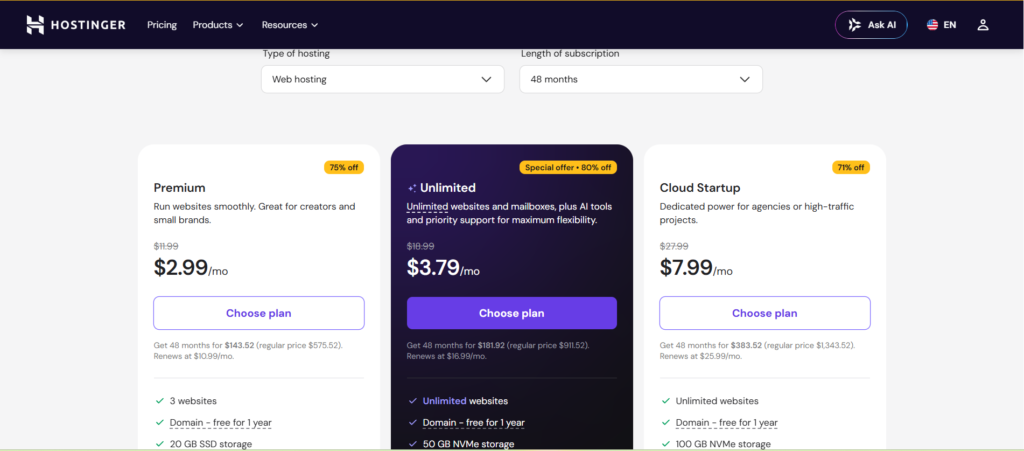Click the crossed-out $11.99 price
Image resolution: width=1024 pixels, height=451 pixels.
[x=166, y=246]
